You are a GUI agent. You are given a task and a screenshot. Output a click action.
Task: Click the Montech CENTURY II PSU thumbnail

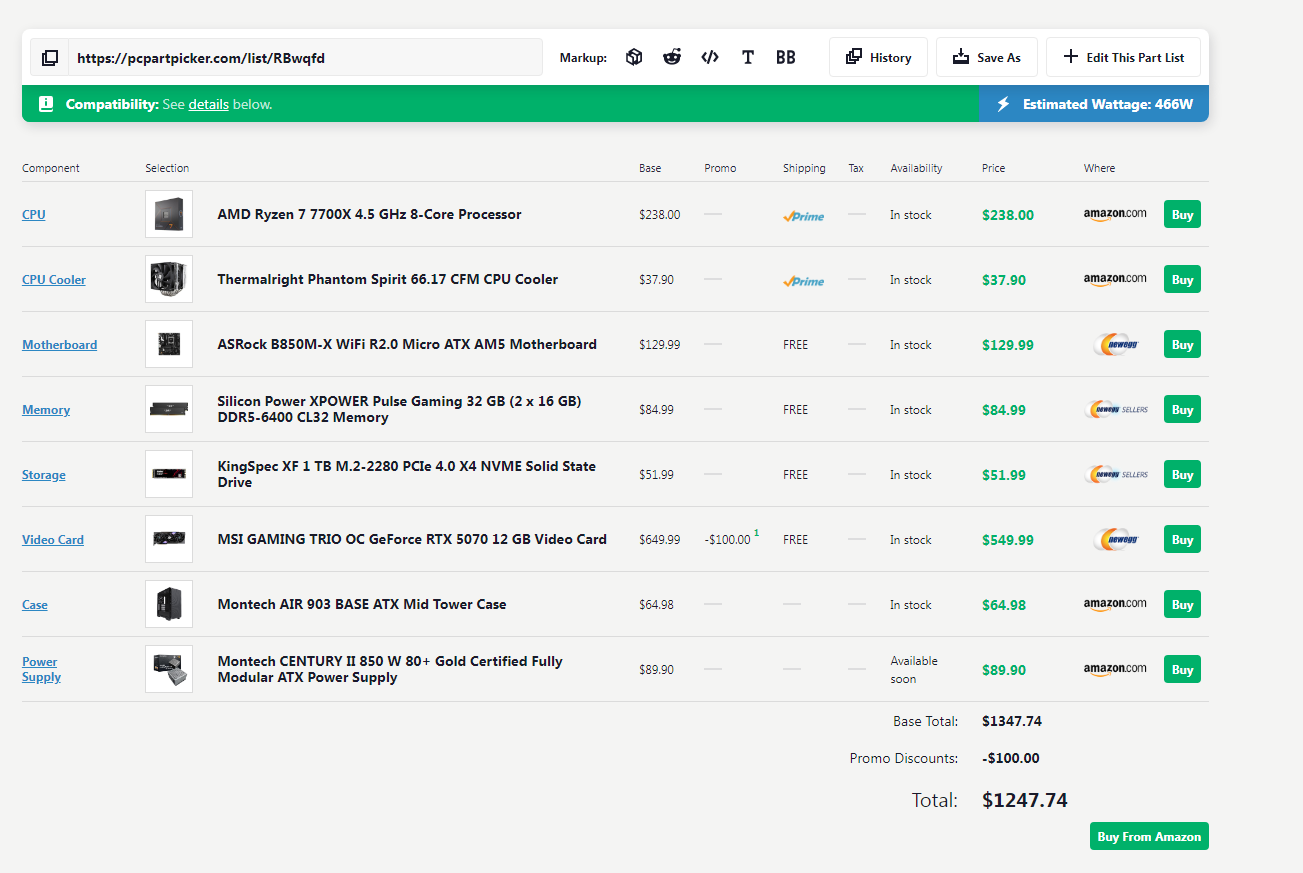click(169, 669)
